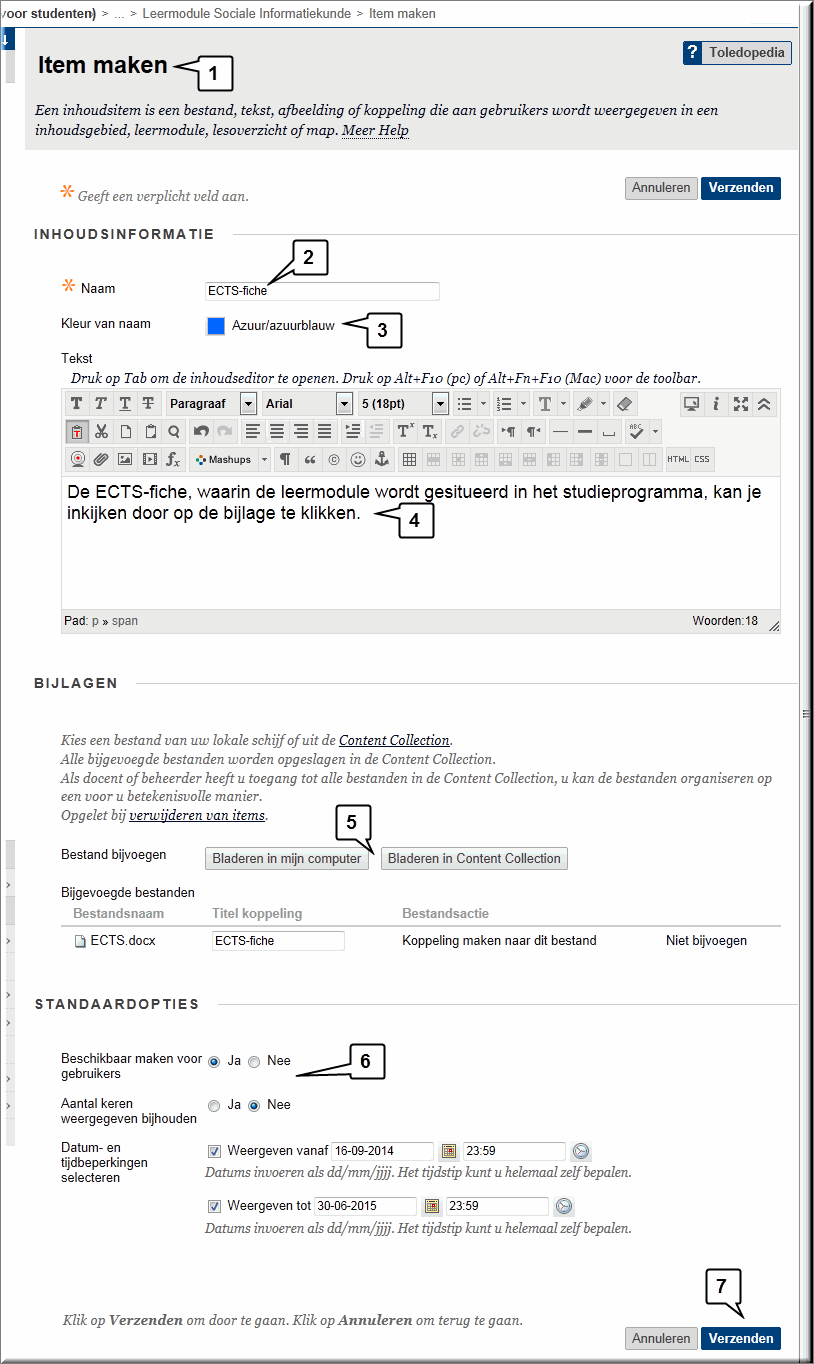Select Ja for Beschikbaar maken voor gebruikers

(214, 1061)
